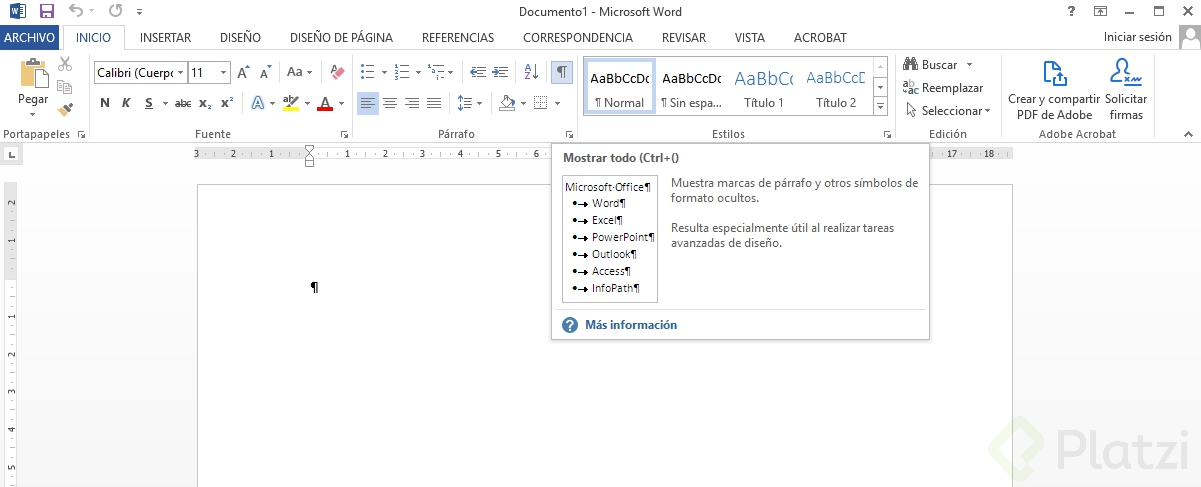Increase font size with the larger A icon
The width and height of the screenshot is (1201, 487).
pyautogui.click(x=243, y=73)
